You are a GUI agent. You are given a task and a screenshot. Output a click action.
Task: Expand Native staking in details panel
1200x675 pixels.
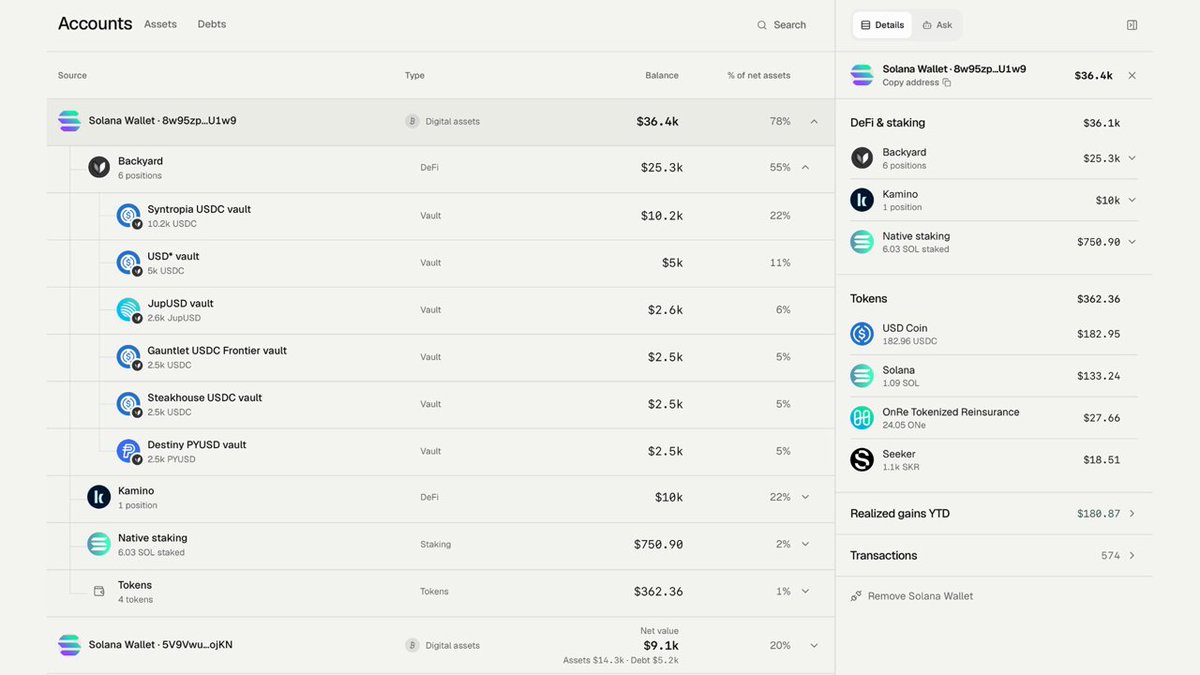(1132, 242)
